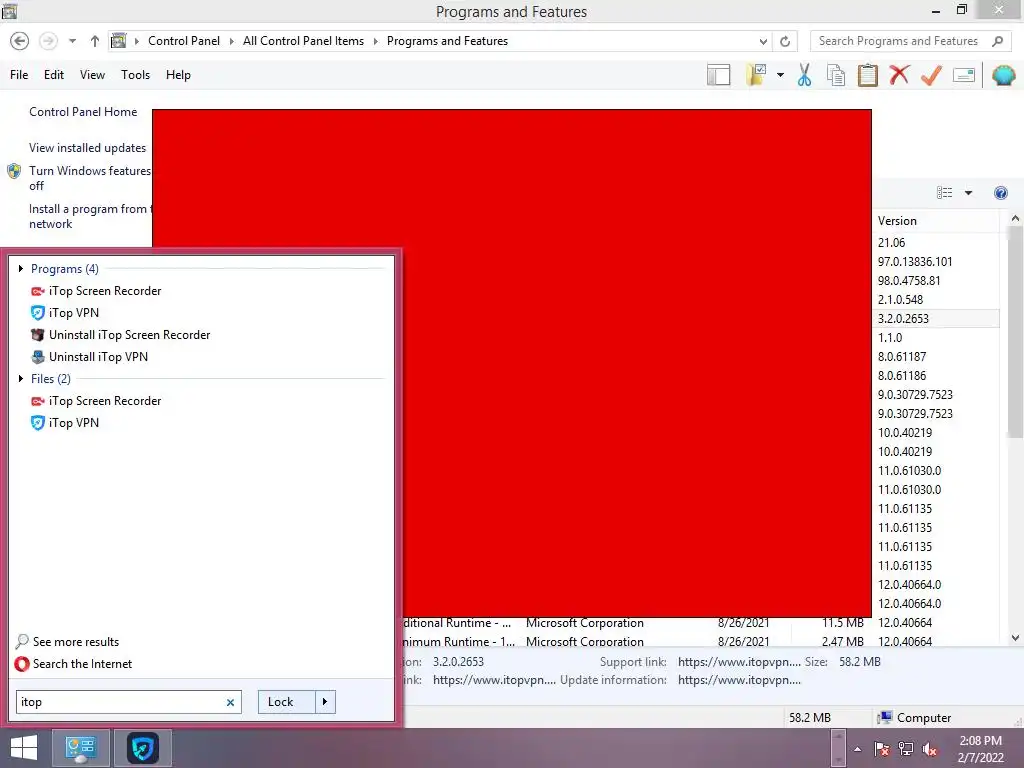This screenshot has width=1024, height=768.
Task: Click the Paste clipboard icon
Action: tap(867, 75)
